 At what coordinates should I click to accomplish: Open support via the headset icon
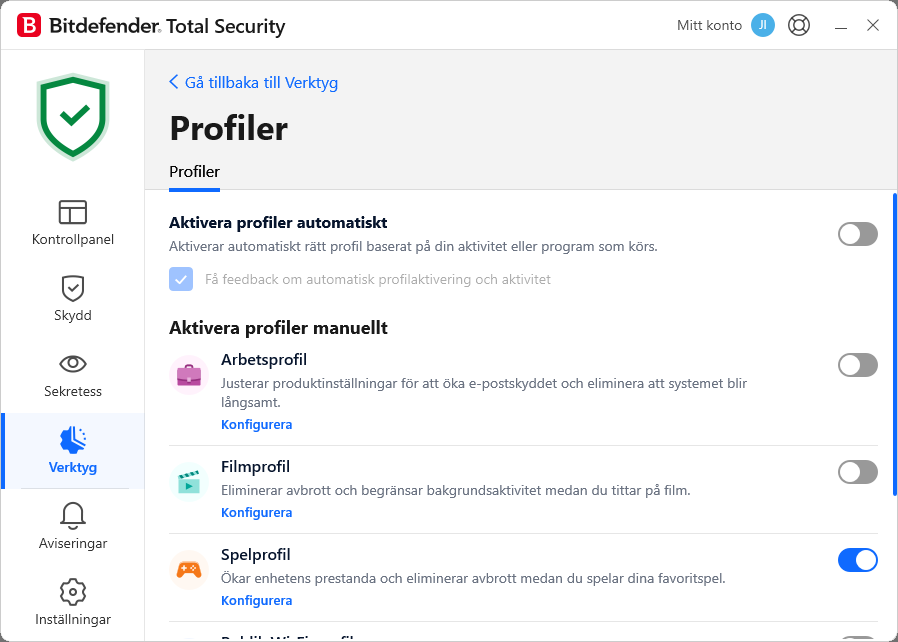798,25
